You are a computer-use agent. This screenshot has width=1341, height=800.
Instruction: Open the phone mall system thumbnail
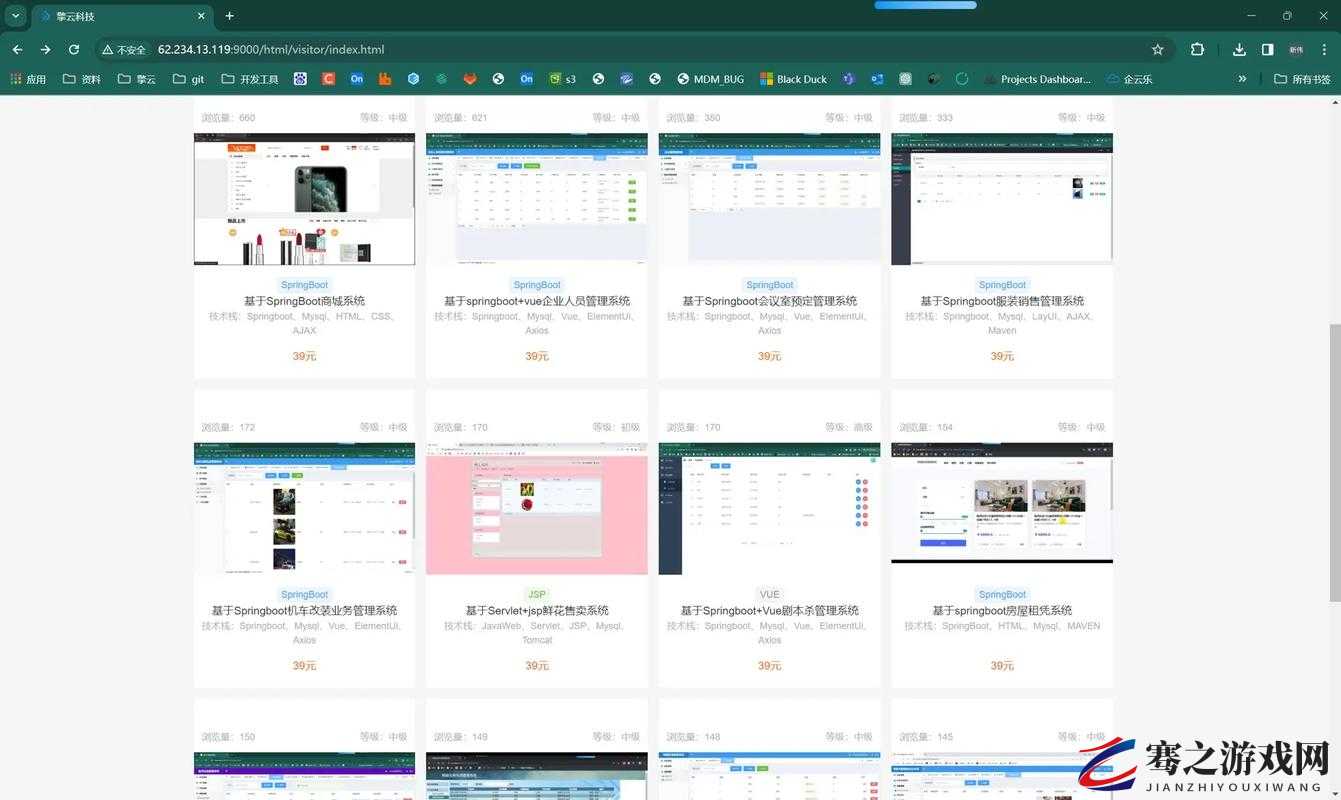click(x=304, y=199)
